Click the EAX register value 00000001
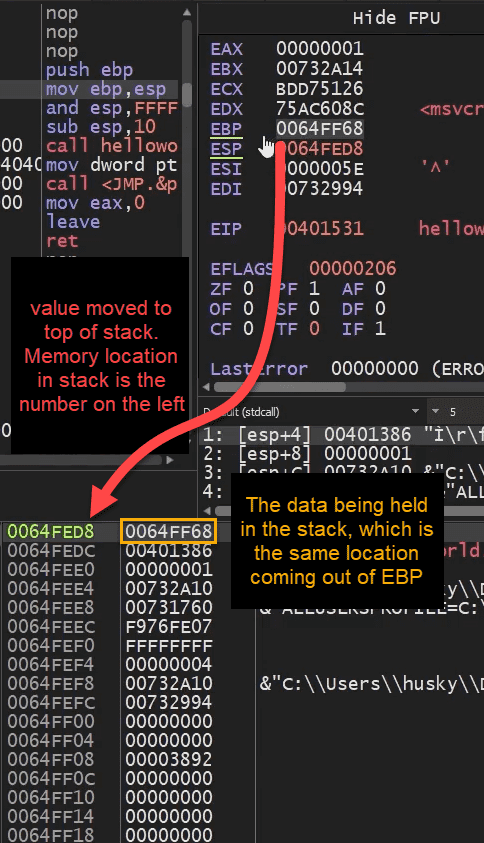This screenshot has height=843, width=484. (x=320, y=49)
